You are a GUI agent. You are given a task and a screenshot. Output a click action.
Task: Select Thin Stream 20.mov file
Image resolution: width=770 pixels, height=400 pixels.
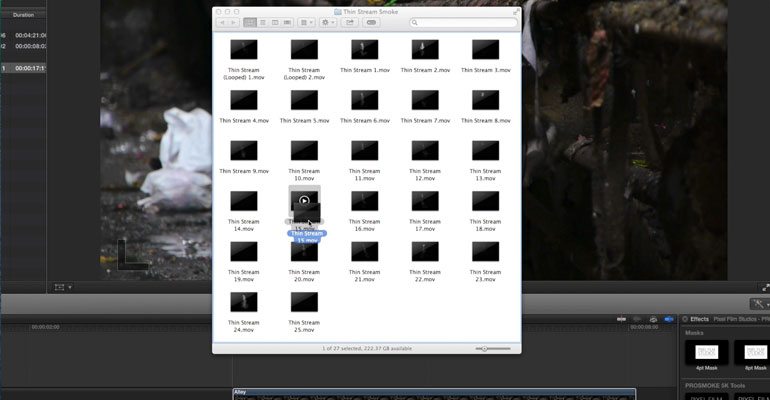pos(304,262)
